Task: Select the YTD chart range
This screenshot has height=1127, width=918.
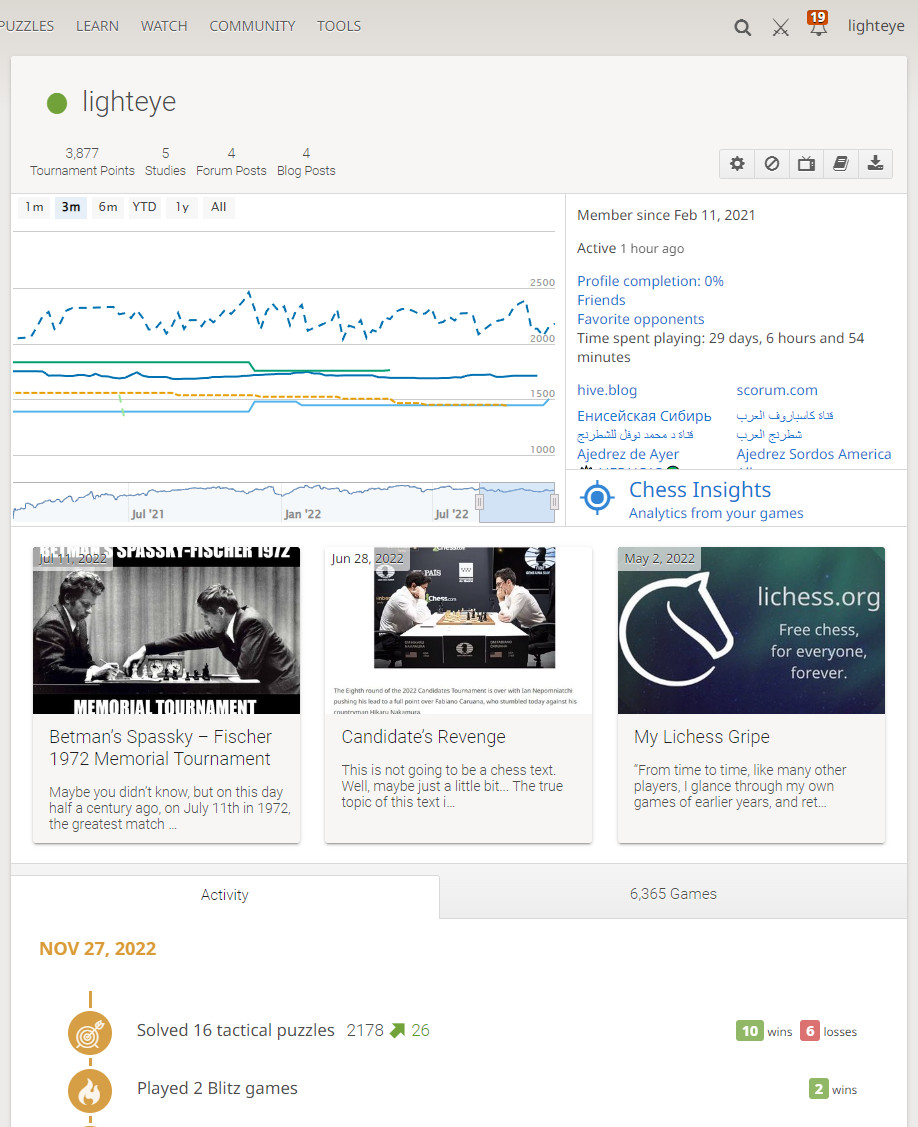Action: pos(144,207)
